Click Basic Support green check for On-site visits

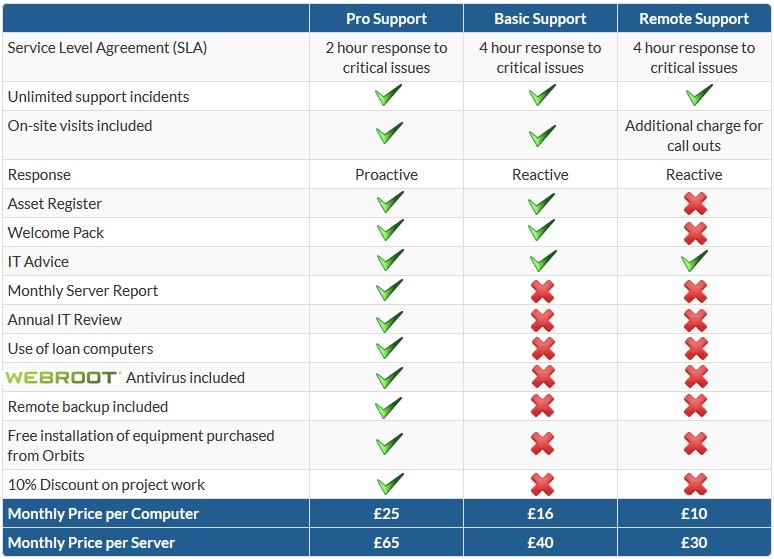(541, 136)
